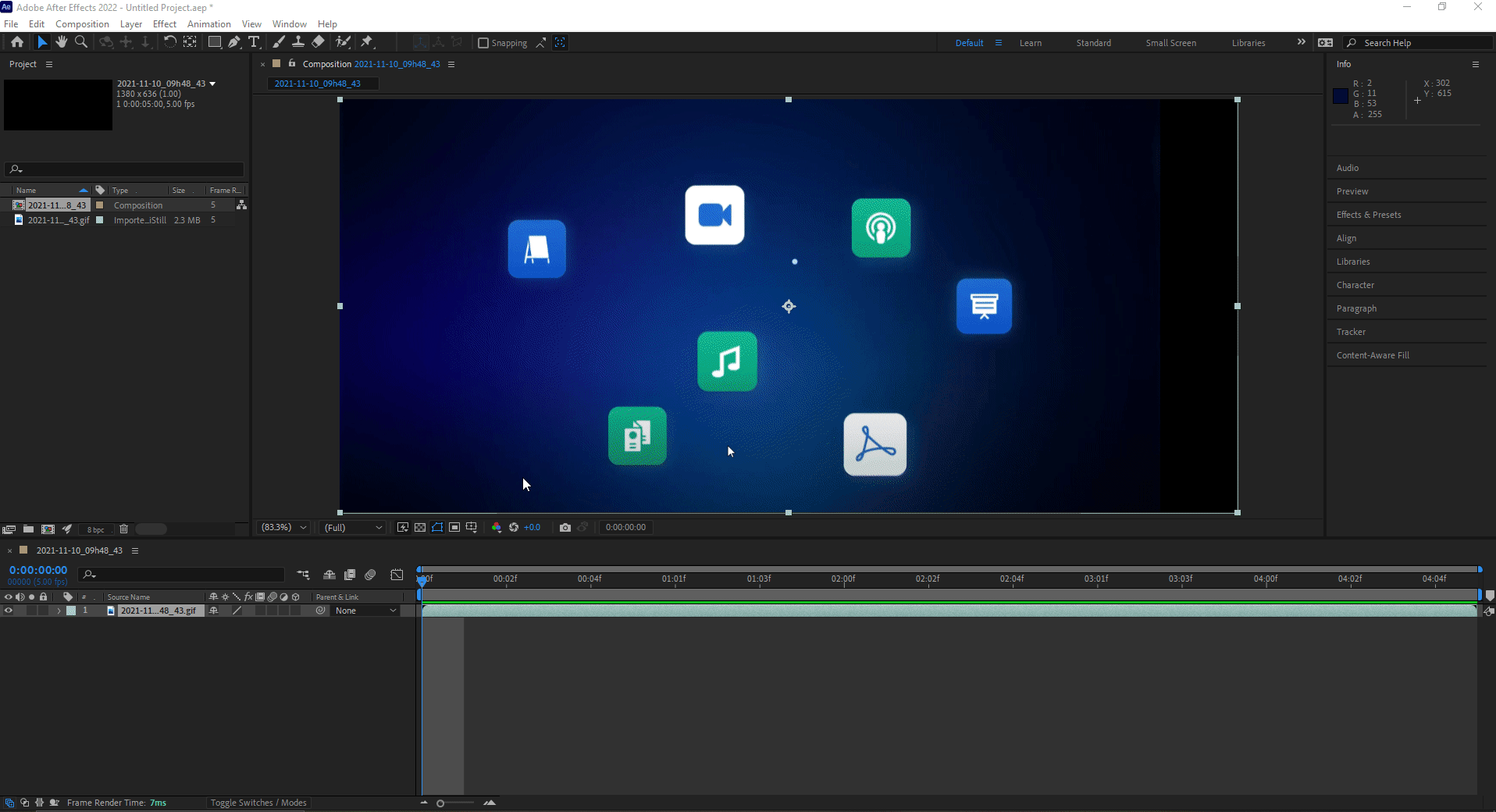Switch to the Learn workspace
The height and width of the screenshot is (812, 1496).
point(1031,43)
